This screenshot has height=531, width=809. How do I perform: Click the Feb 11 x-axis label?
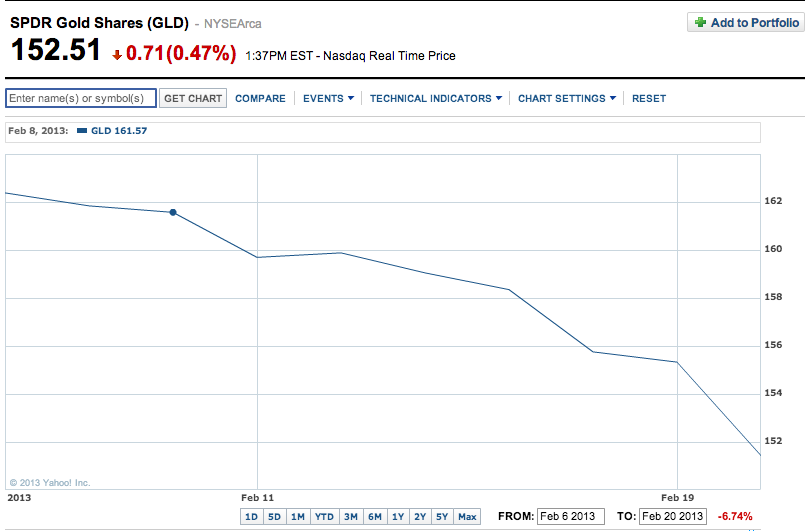pos(257,497)
